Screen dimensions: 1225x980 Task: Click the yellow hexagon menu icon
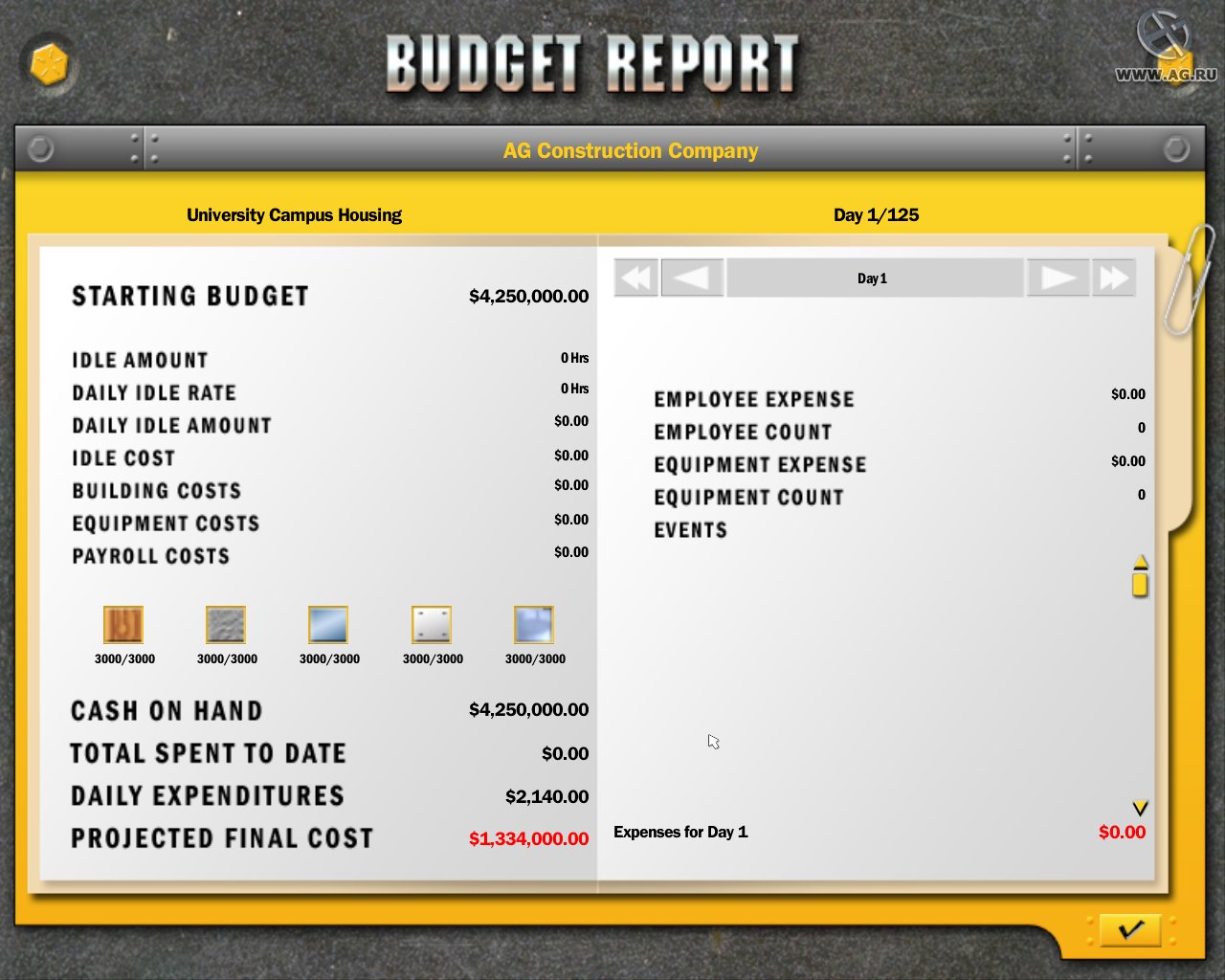49,65
